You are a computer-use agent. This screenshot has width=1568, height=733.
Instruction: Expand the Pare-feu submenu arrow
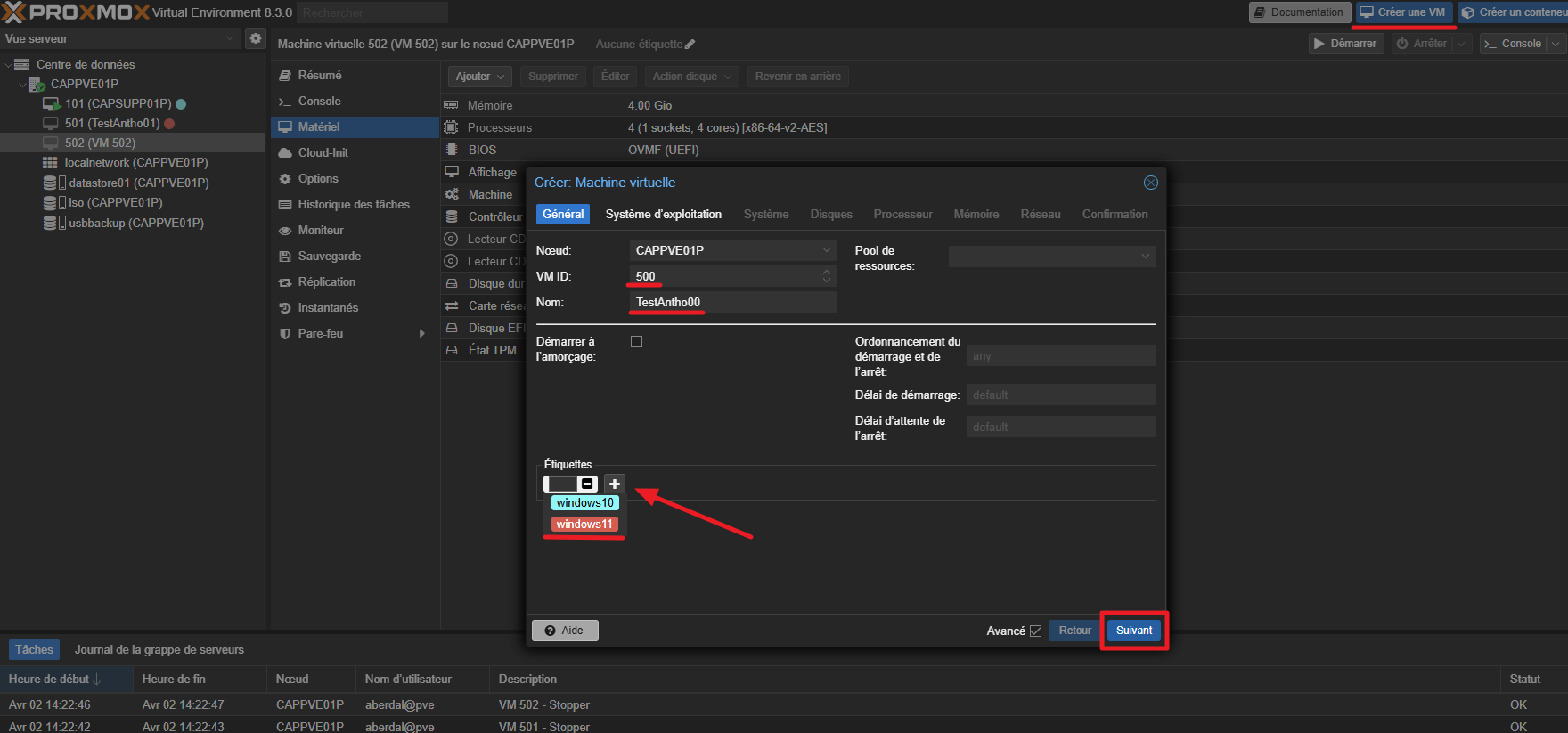click(x=422, y=334)
